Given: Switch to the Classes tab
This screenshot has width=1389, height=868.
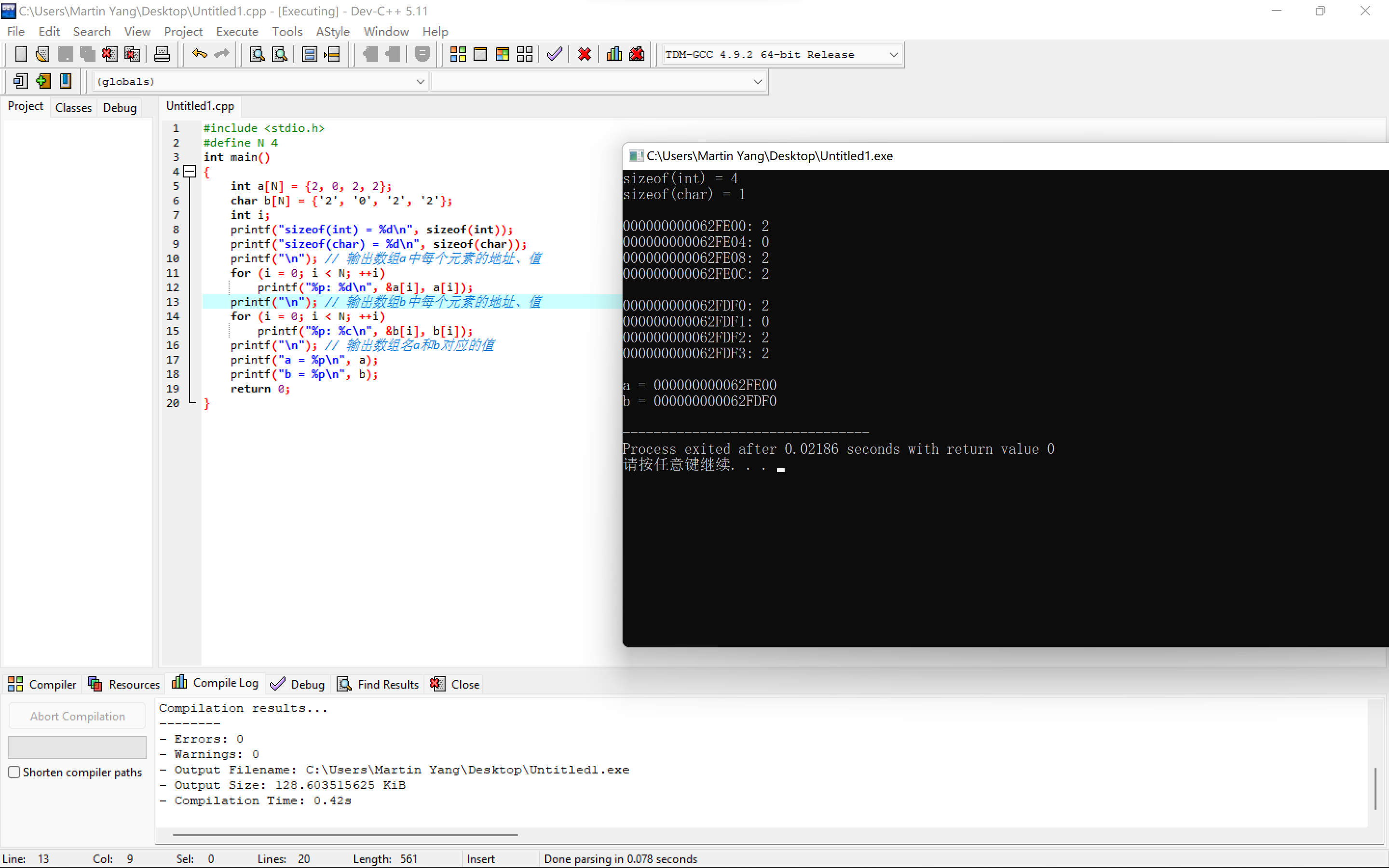Looking at the screenshot, I should (73, 108).
